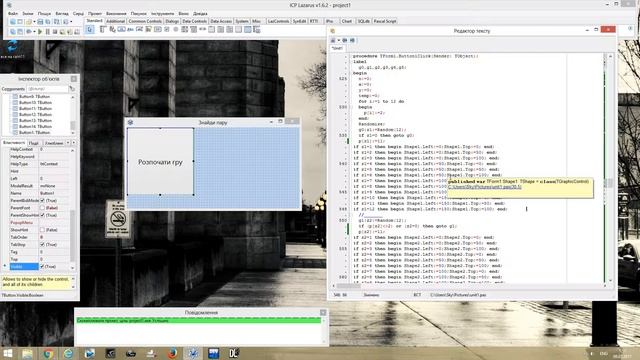The width and height of the screenshot is (640, 360).
Task: Choose the TLabel (Abc) component icon
Action: point(130,29)
